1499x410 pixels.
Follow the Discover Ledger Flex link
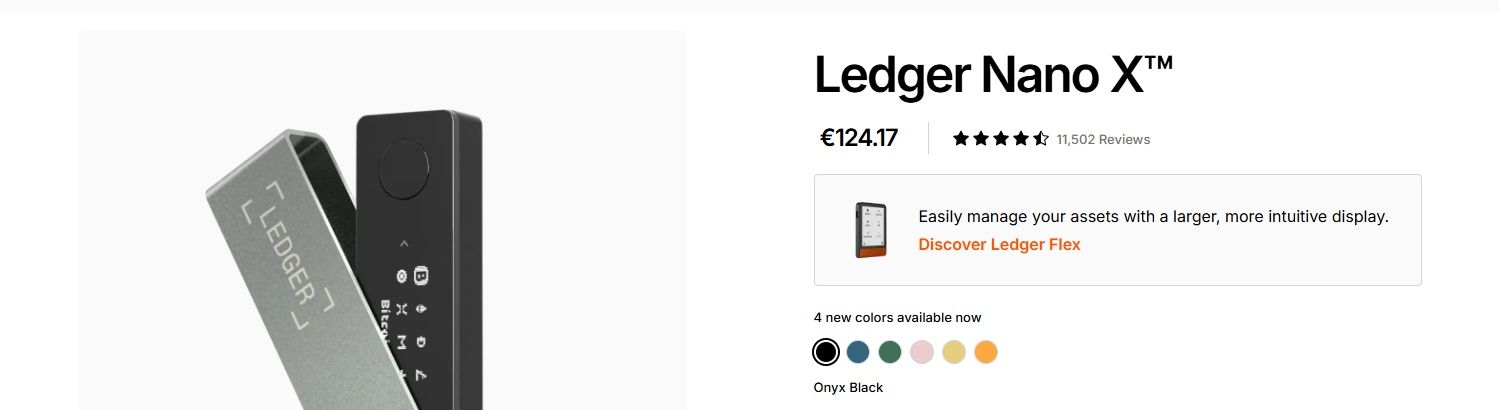pyautogui.click(x=999, y=244)
